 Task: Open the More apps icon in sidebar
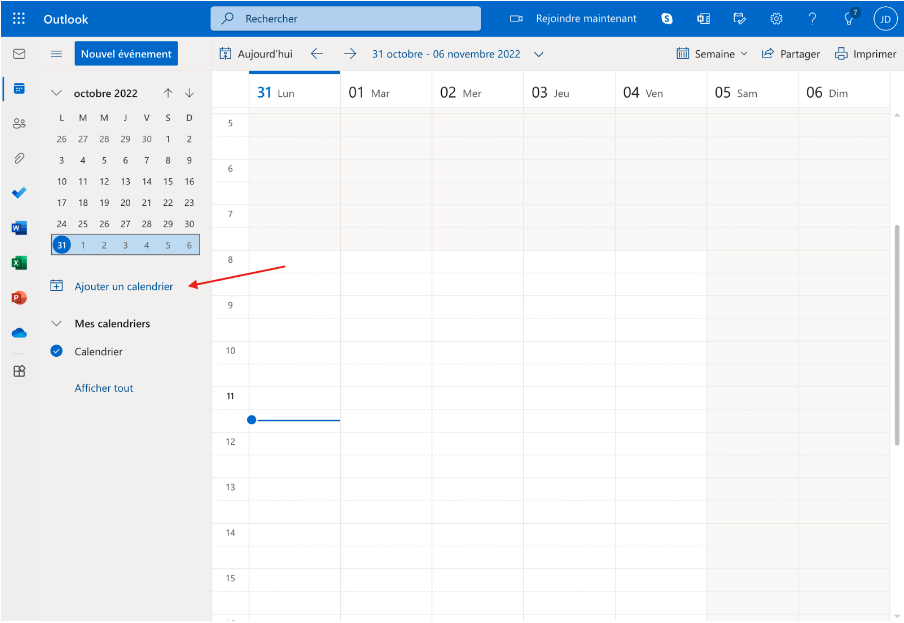pos(19,371)
